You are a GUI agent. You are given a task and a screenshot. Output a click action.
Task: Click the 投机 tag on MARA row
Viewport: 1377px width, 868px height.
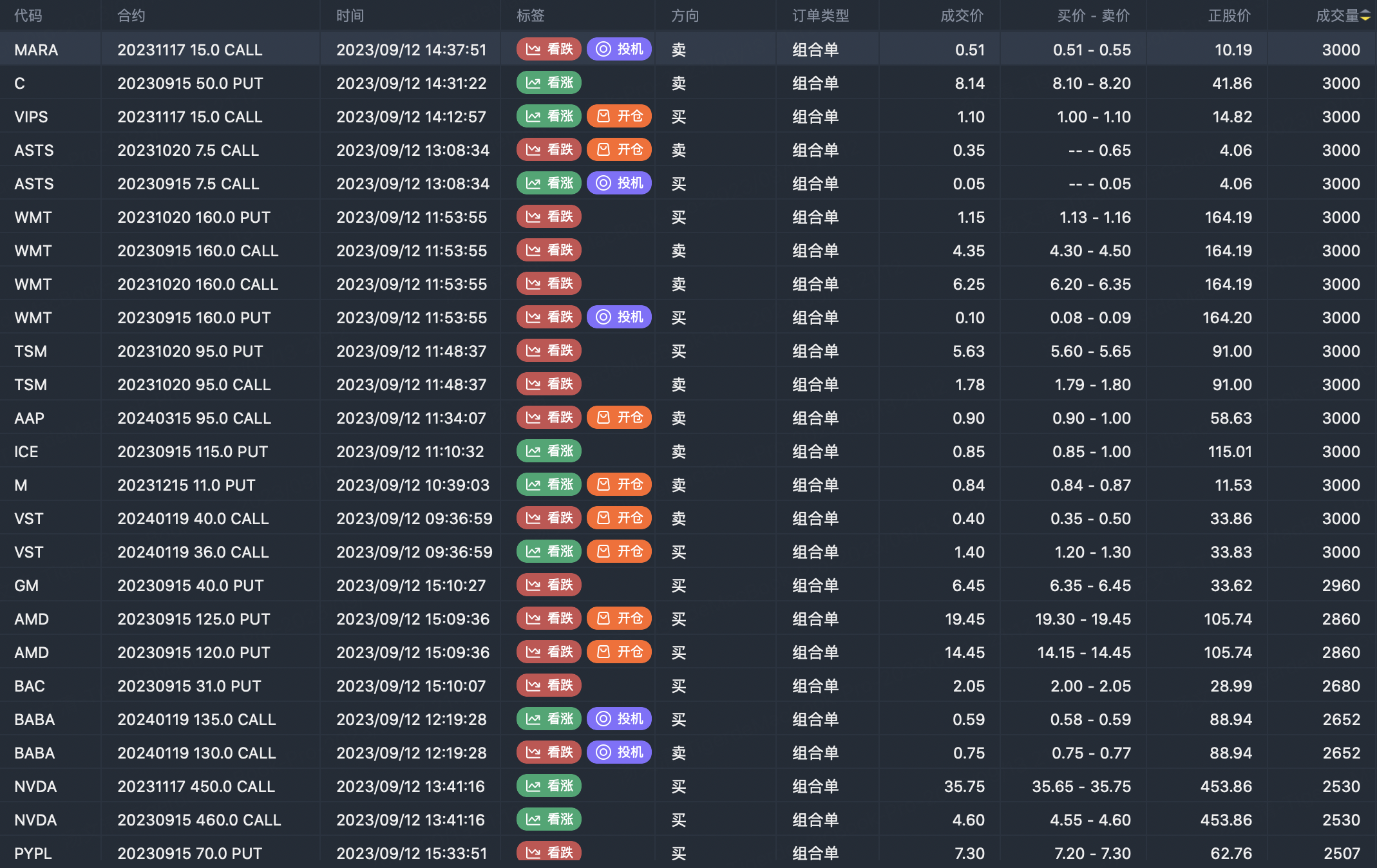tap(619, 50)
